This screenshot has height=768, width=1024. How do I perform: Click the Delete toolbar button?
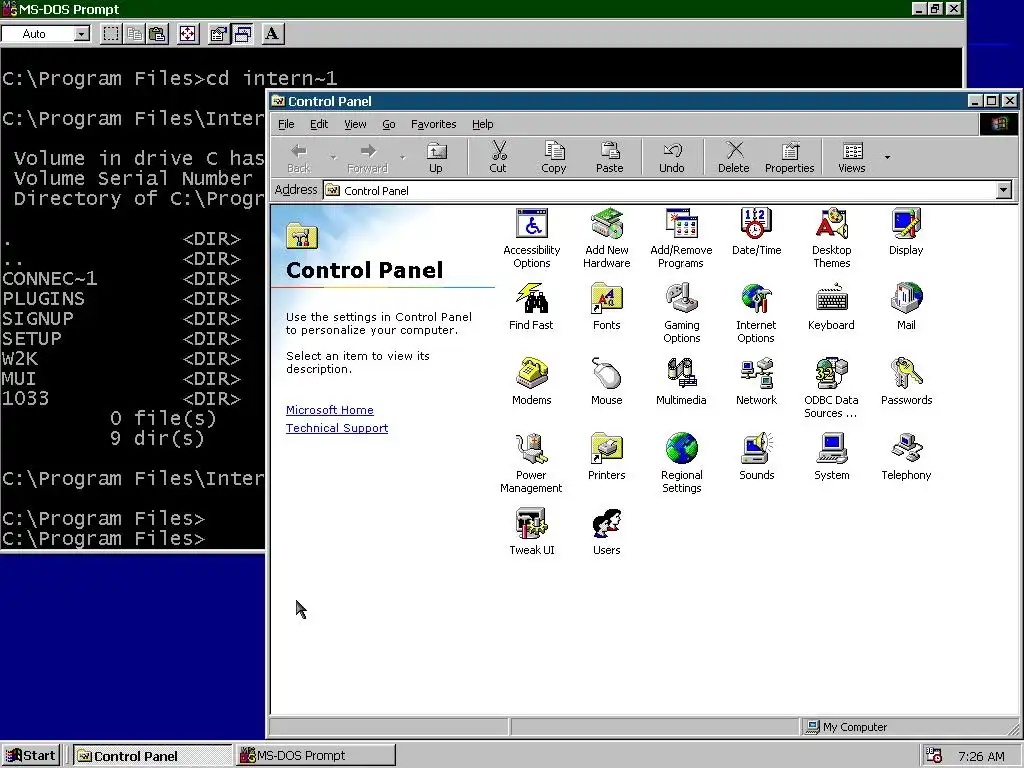pos(734,157)
